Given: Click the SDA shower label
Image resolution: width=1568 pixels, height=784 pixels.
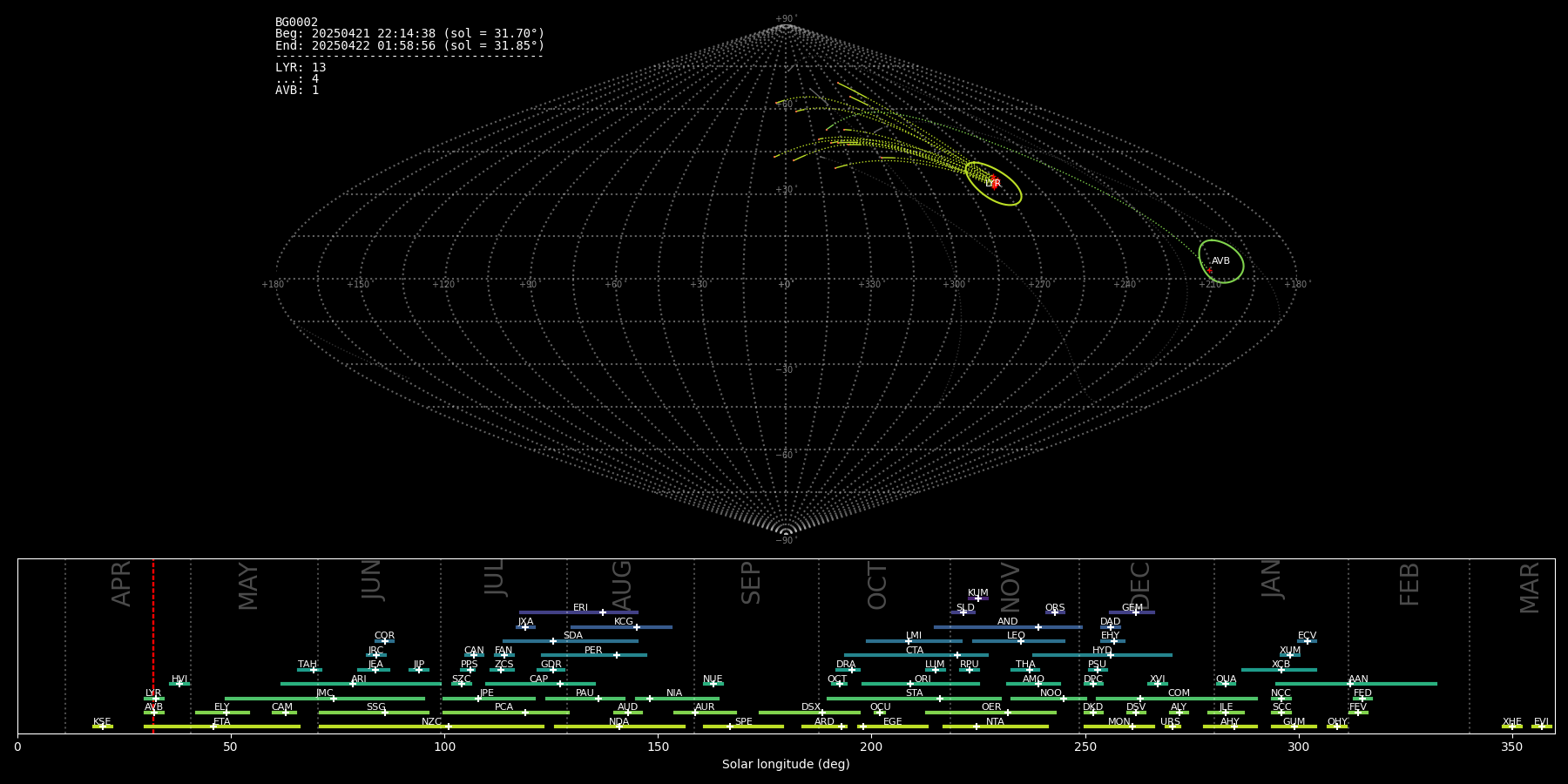Looking at the screenshot, I should pyautogui.click(x=572, y=636).
